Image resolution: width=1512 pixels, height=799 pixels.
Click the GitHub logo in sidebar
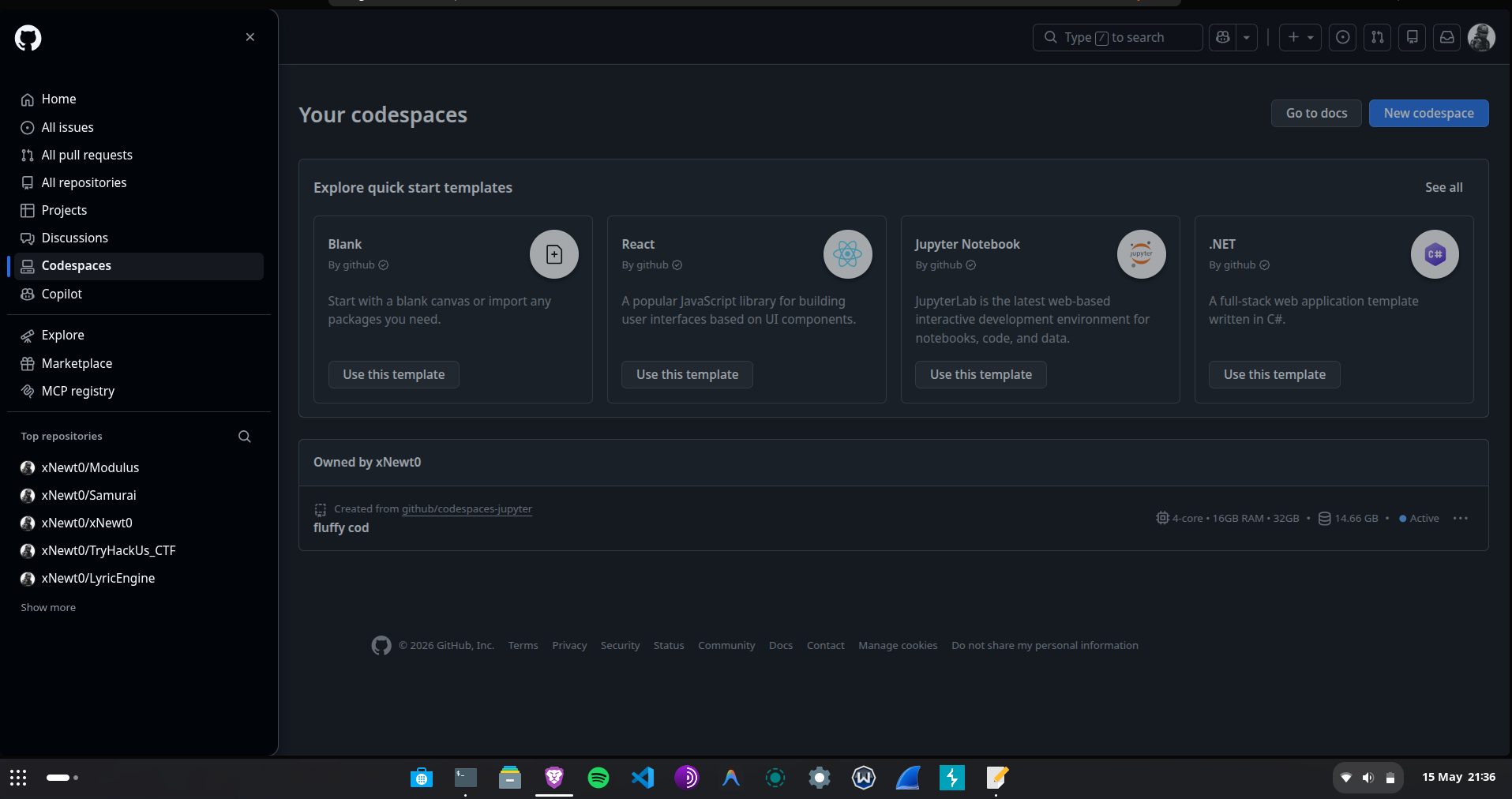(28, 37)
